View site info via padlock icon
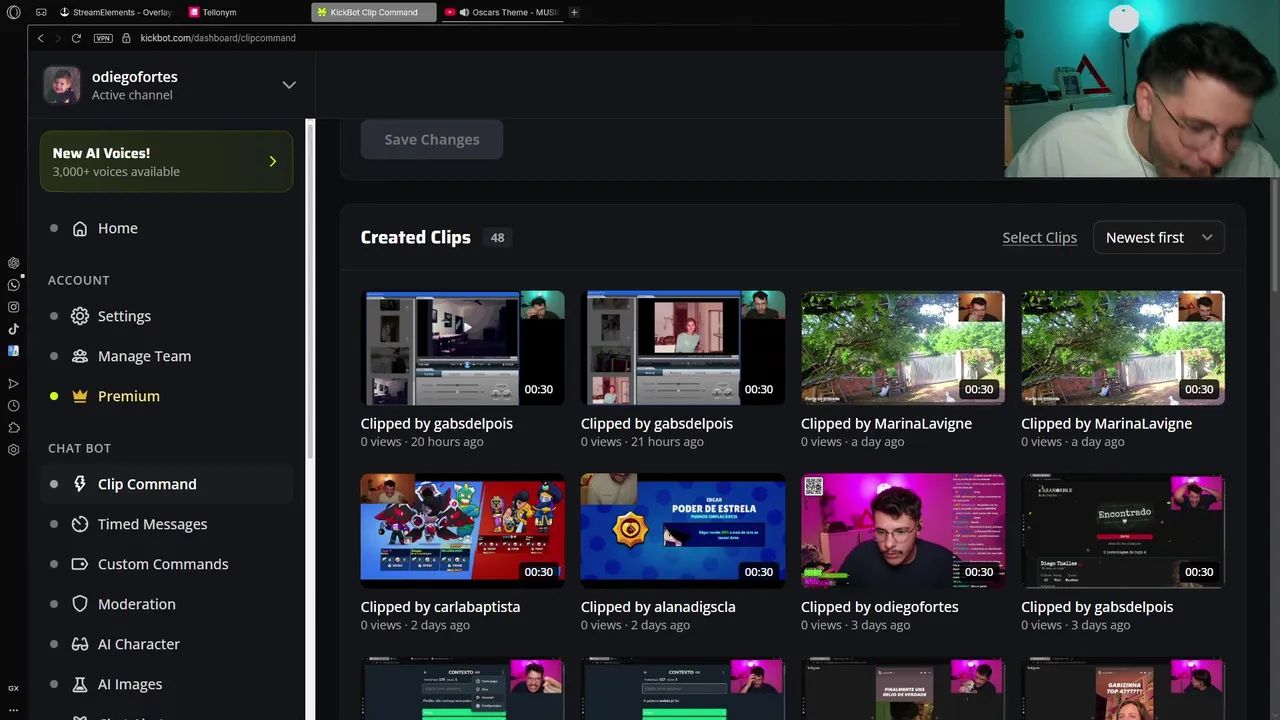 pos(126,38)
